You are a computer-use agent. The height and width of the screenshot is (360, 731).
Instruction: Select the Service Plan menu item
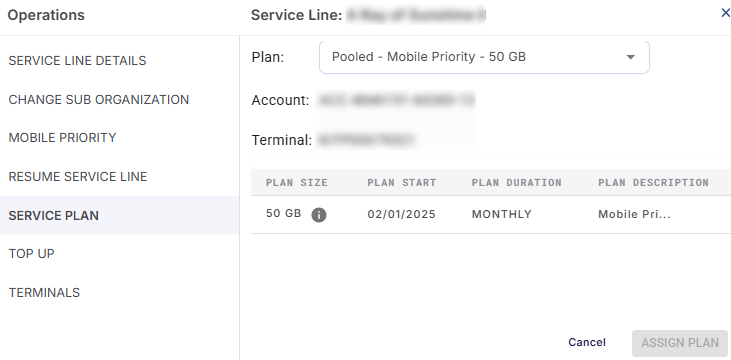pyautogui.click(x=119, y=215)
